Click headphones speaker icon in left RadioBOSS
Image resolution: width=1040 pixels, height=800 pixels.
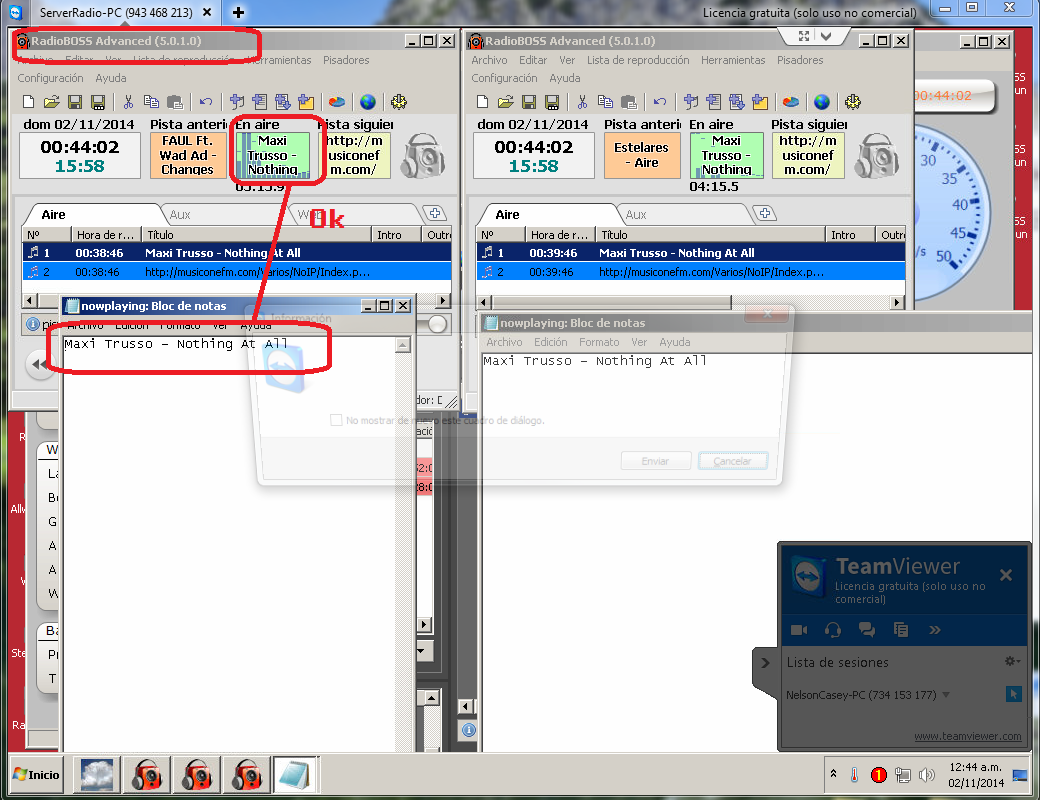[423, 155]
